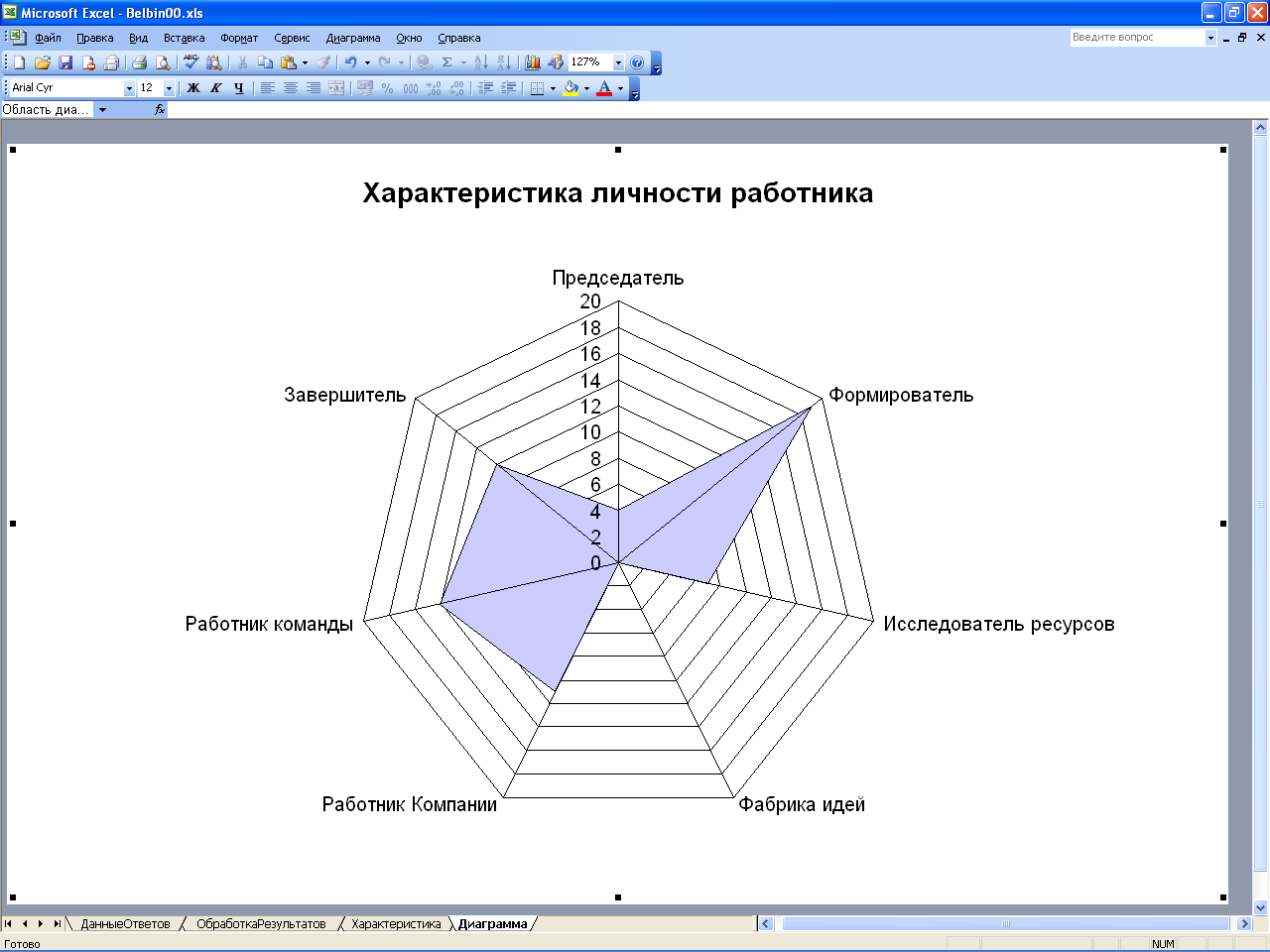Click the Decrease Indent icon

pyautogui.click(x=485, y=88)
